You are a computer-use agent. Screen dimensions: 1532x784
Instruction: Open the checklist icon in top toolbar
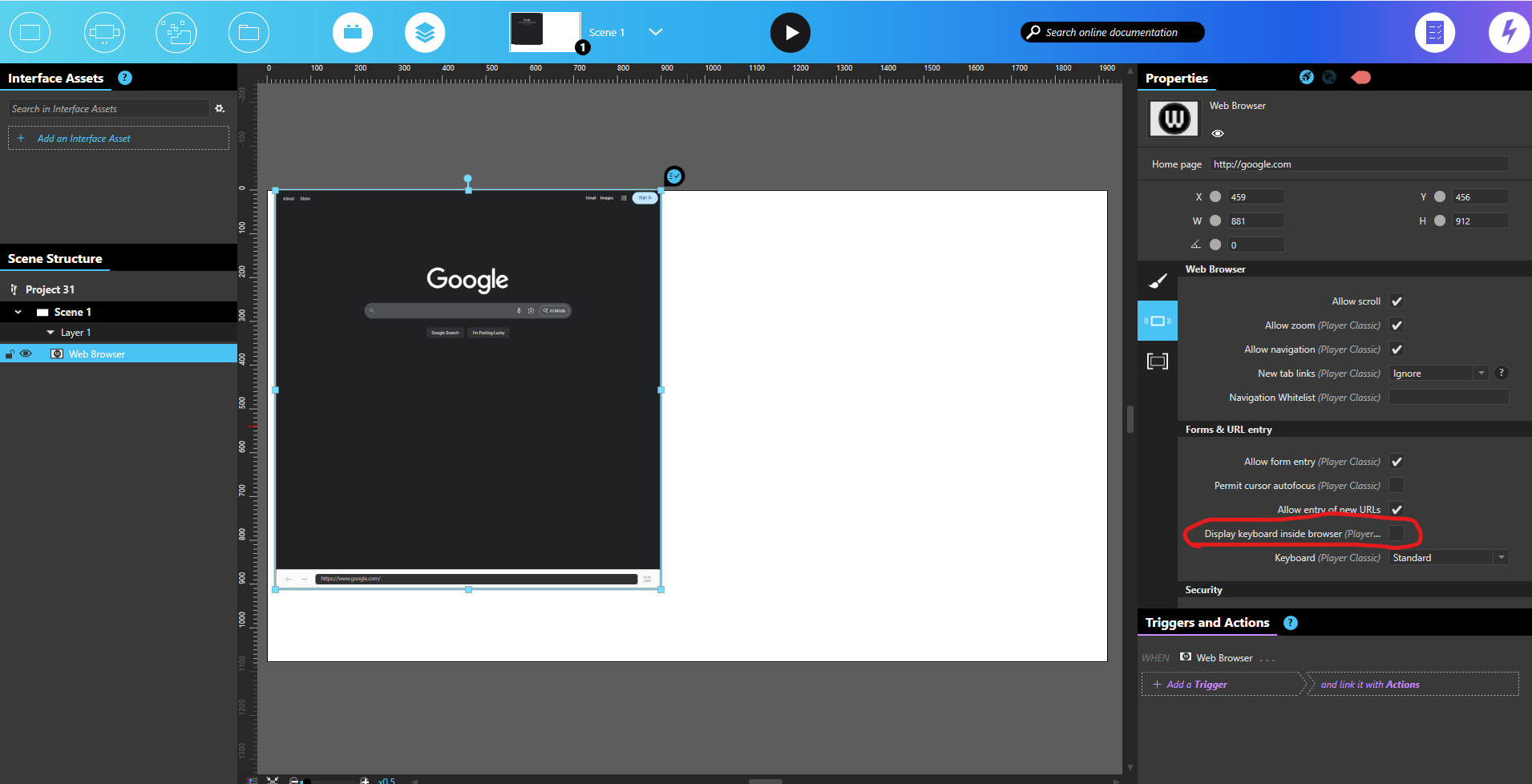[x=1434, y=33]
